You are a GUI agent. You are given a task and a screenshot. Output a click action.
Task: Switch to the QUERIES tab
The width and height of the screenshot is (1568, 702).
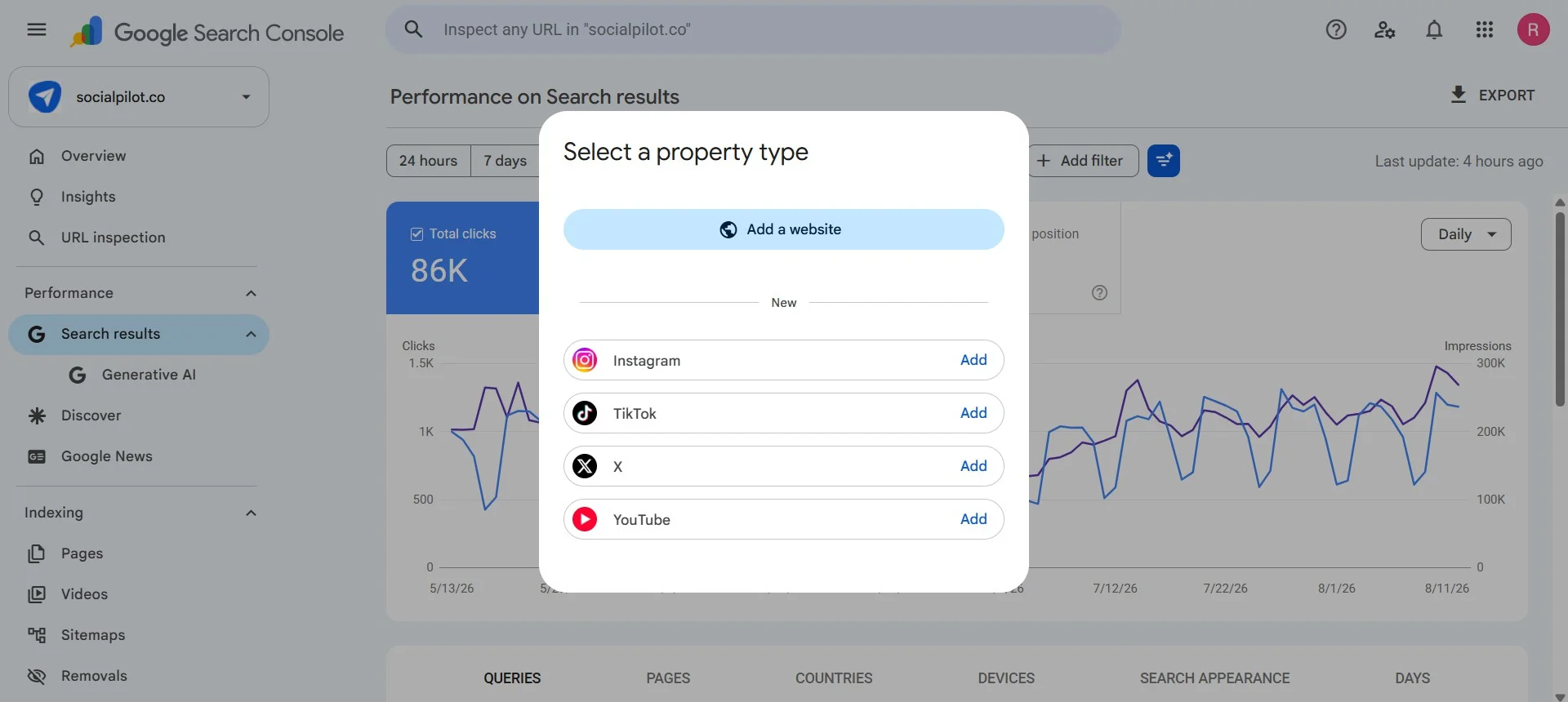512,678
